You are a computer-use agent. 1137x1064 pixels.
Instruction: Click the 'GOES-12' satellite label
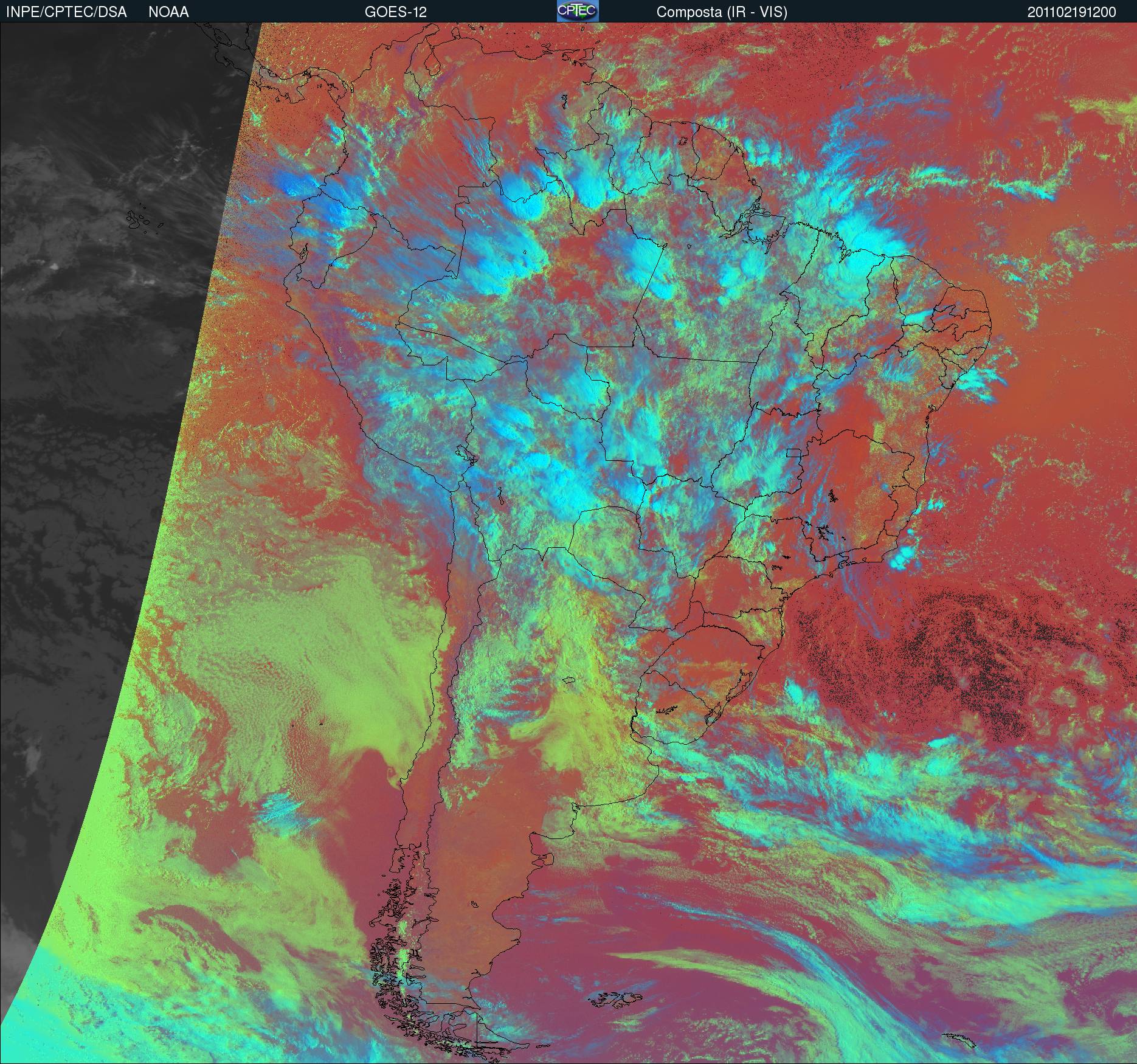tap(395, 12)
